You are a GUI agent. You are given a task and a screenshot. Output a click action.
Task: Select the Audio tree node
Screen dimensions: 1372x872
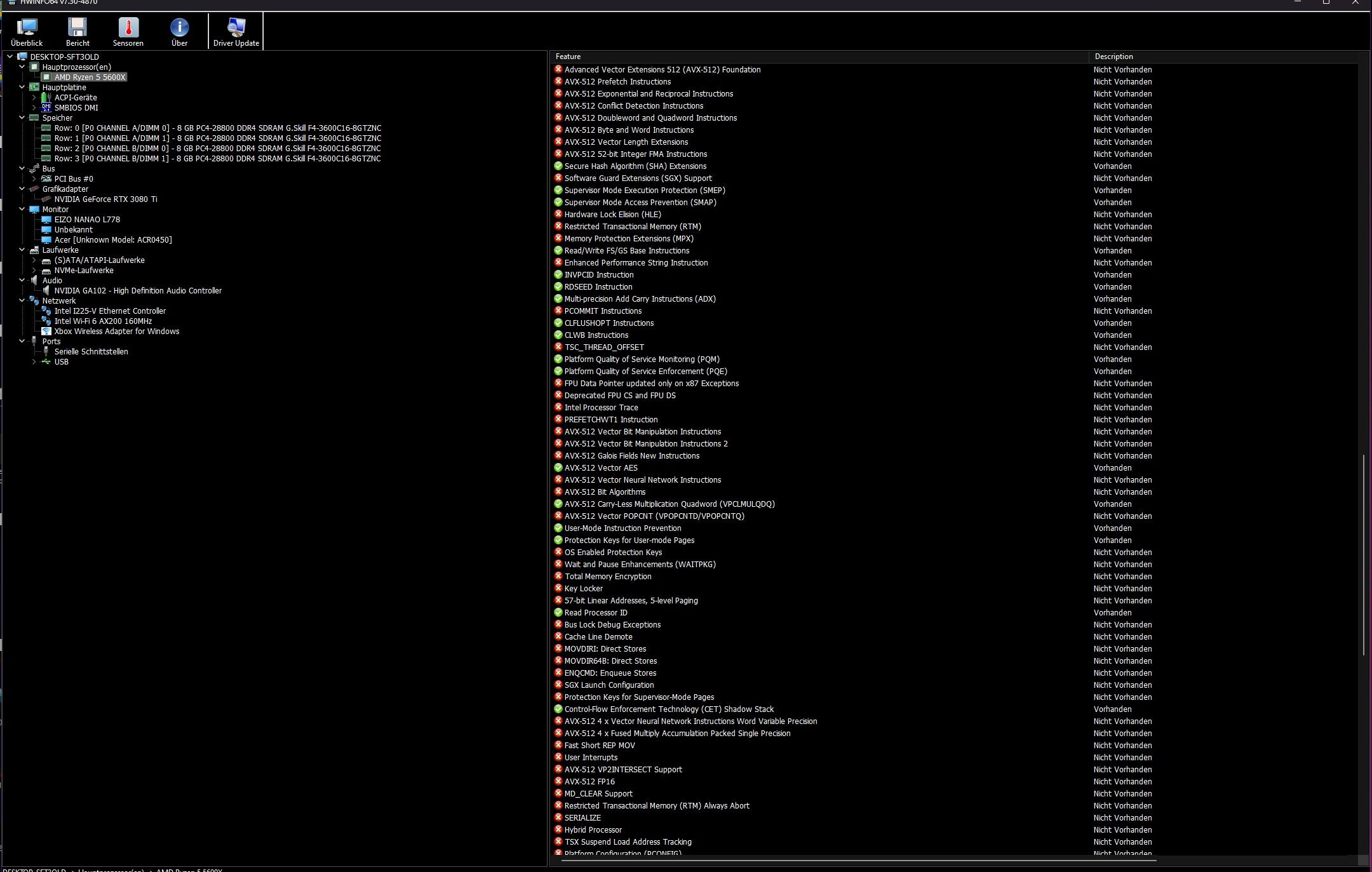52,280
